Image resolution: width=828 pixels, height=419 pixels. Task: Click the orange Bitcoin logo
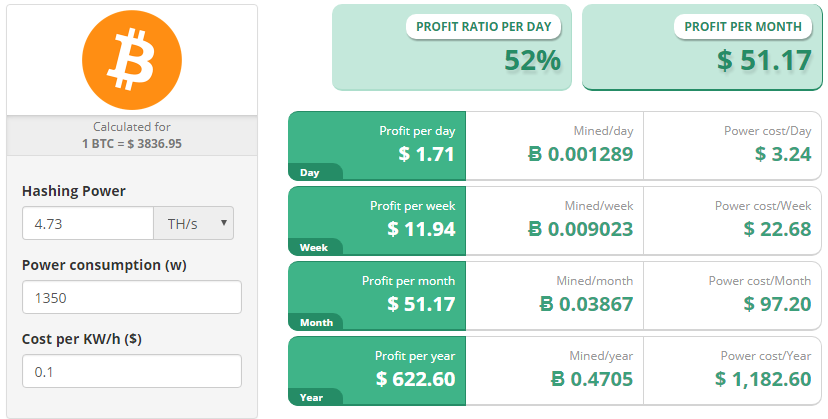pos(131,59)
